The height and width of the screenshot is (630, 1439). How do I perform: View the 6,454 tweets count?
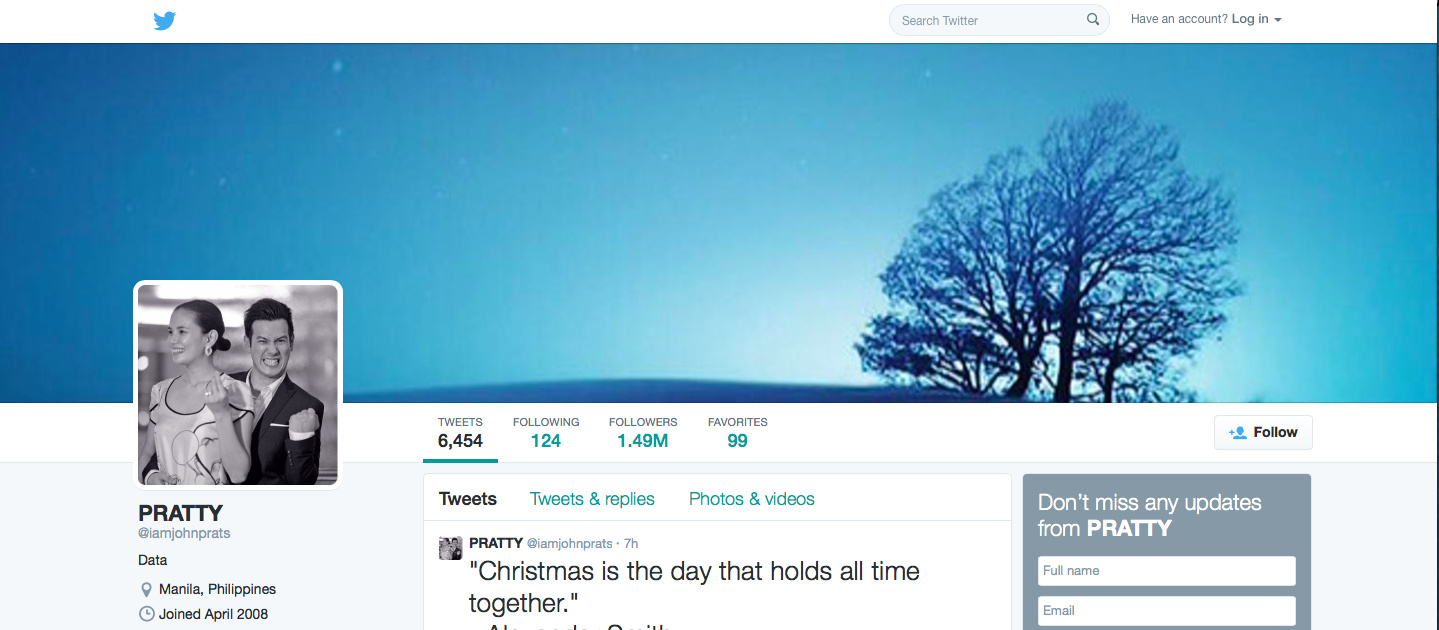460,433
